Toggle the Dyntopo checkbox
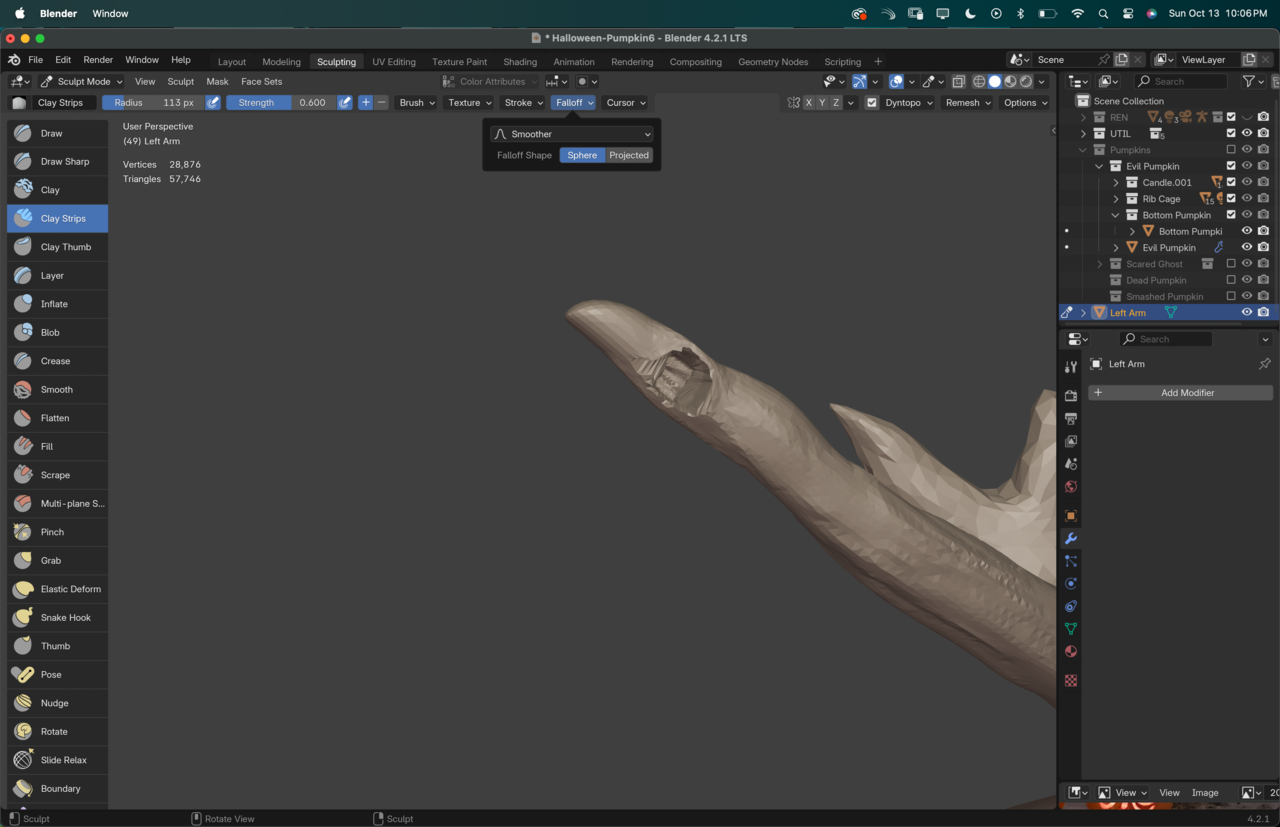 872,102
